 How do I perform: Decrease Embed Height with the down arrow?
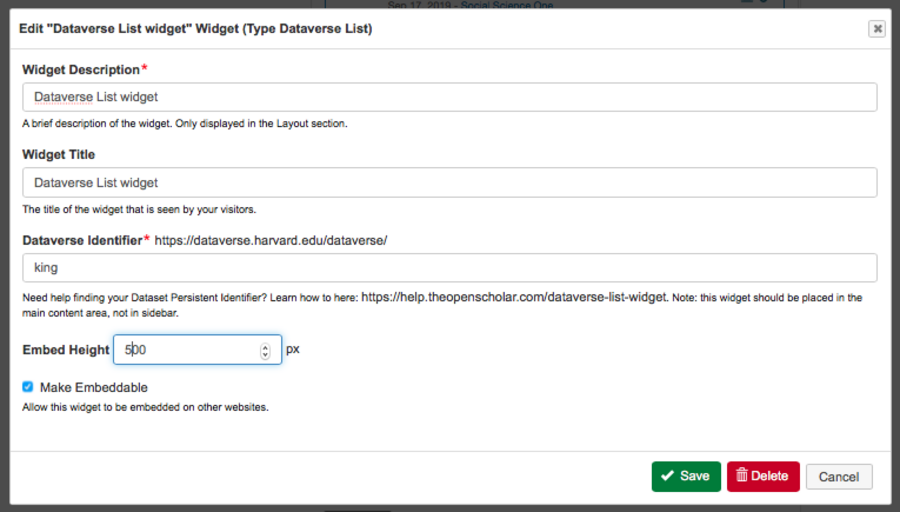[x=265, y=355]
